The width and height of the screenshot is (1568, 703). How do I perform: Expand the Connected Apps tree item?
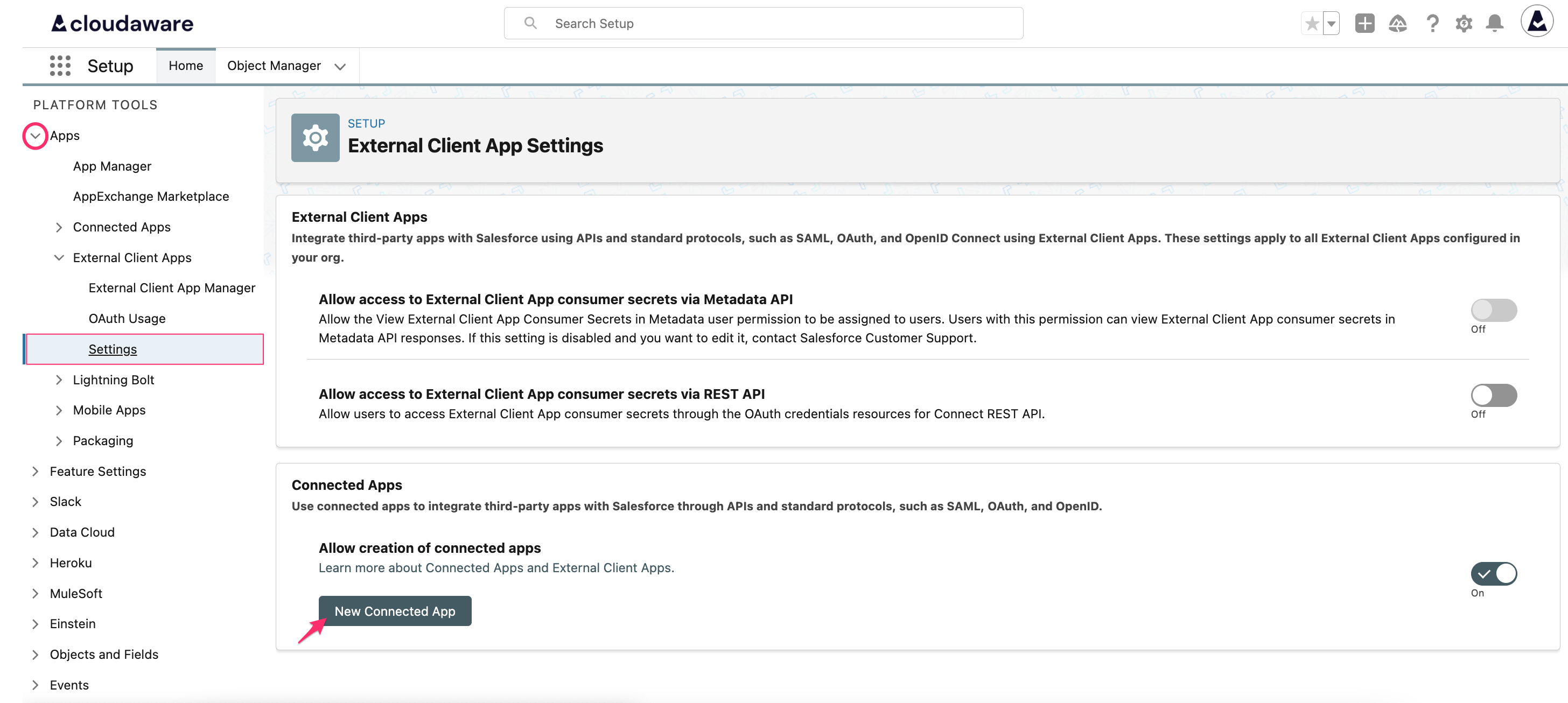(59, 227)
